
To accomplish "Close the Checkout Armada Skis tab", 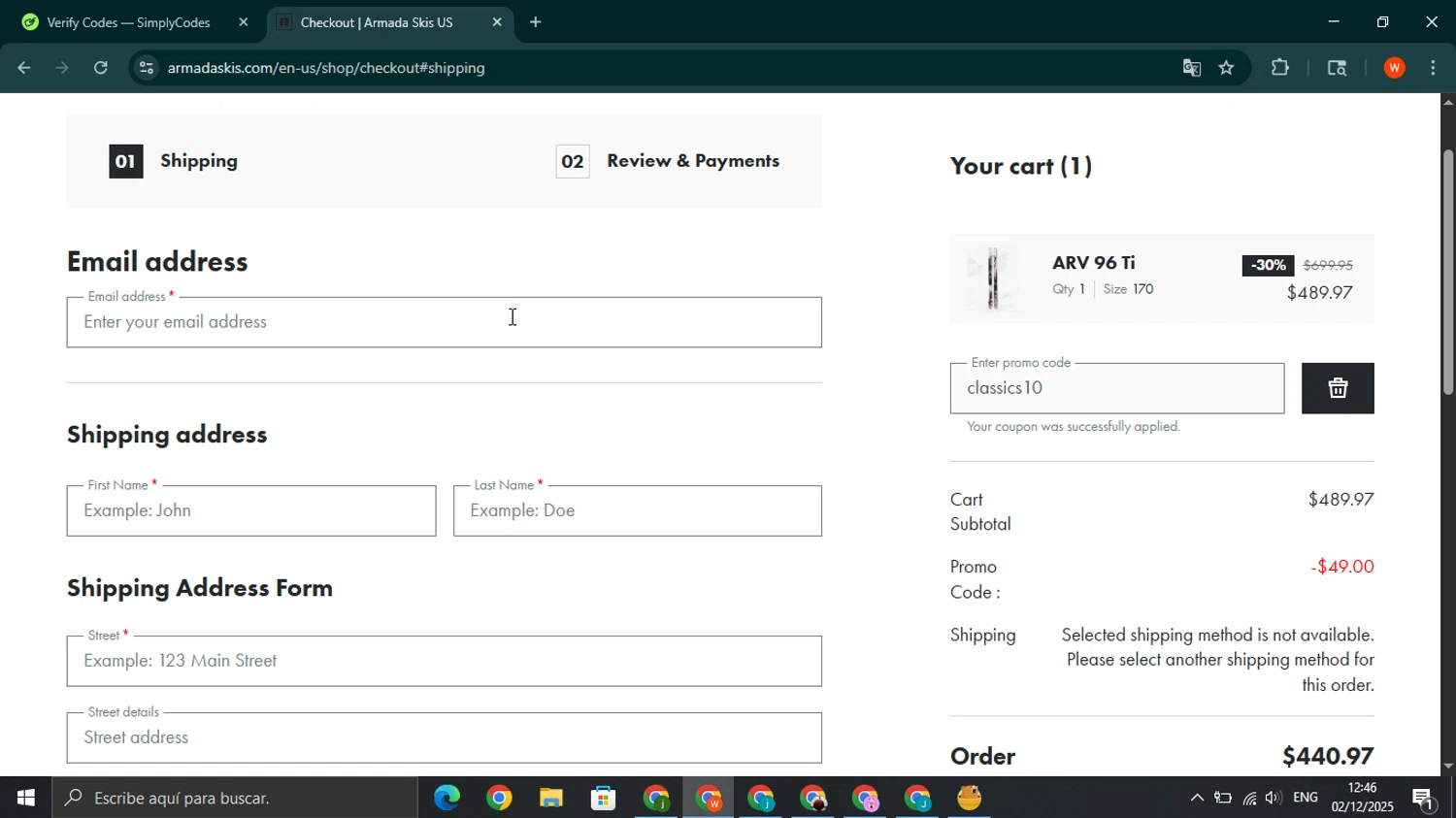I will [x=497, y=22].
